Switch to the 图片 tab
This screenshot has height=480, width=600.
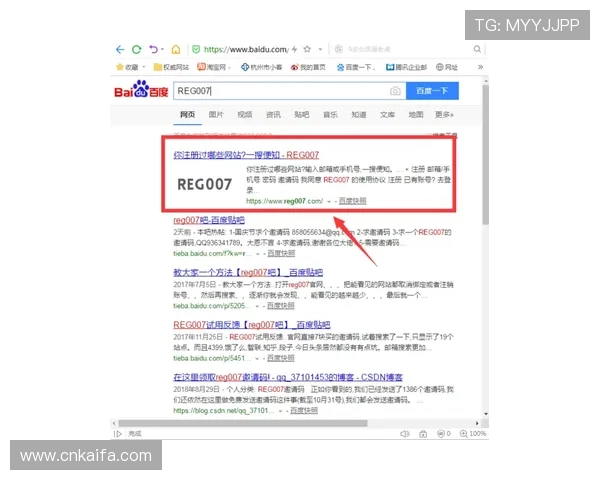tap(216, 114)
